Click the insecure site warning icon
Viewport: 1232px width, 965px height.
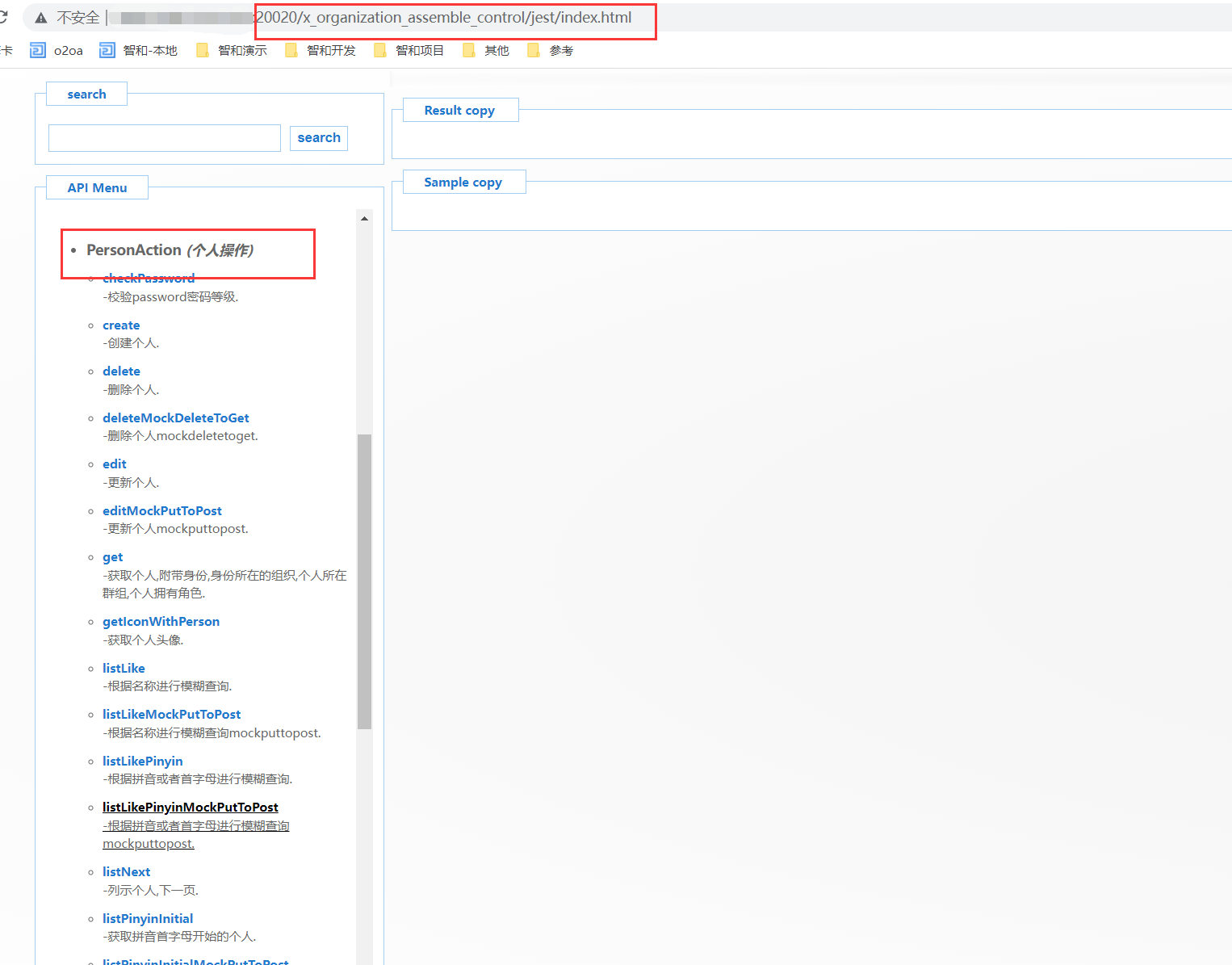(41, 18)
